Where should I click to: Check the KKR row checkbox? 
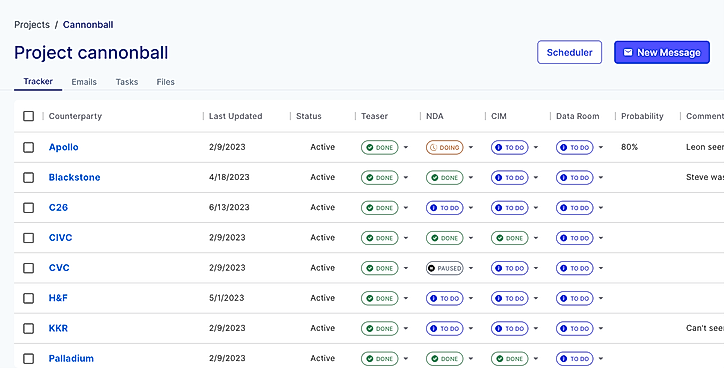29,328
